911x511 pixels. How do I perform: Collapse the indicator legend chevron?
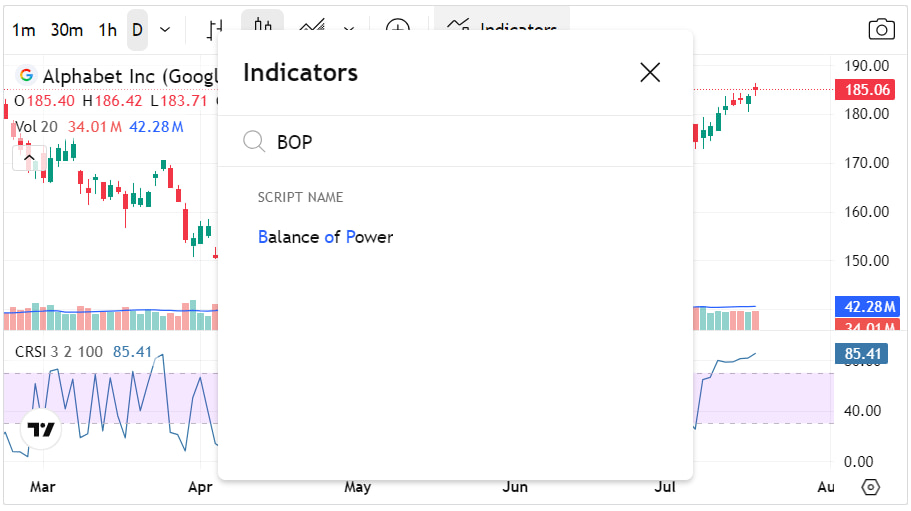(x=29, y=158)
